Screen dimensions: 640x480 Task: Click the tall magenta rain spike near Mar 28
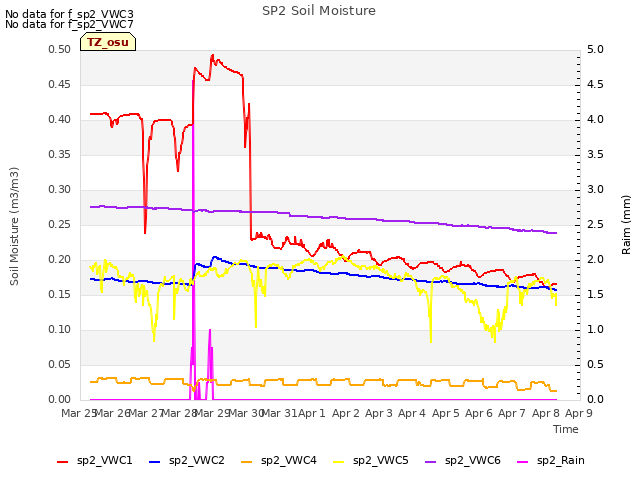tap(193, 241)
